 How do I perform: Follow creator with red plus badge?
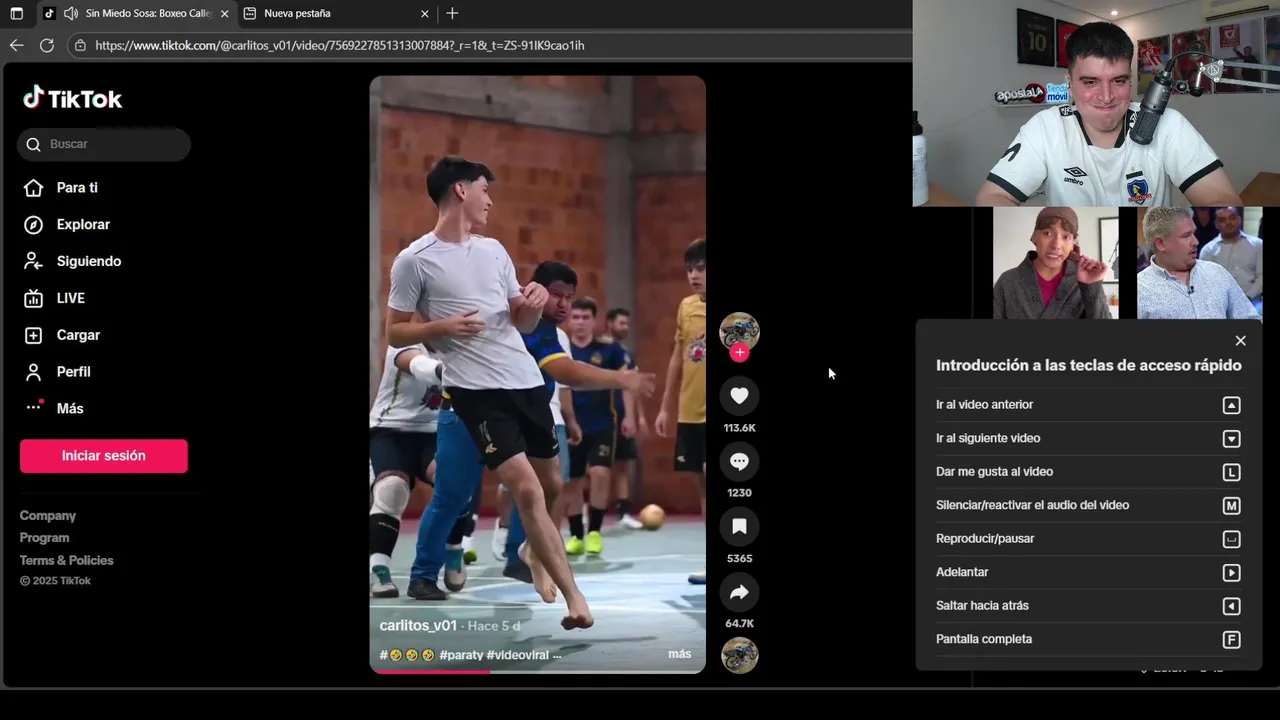pyautogui.click(x=739, y=352)
